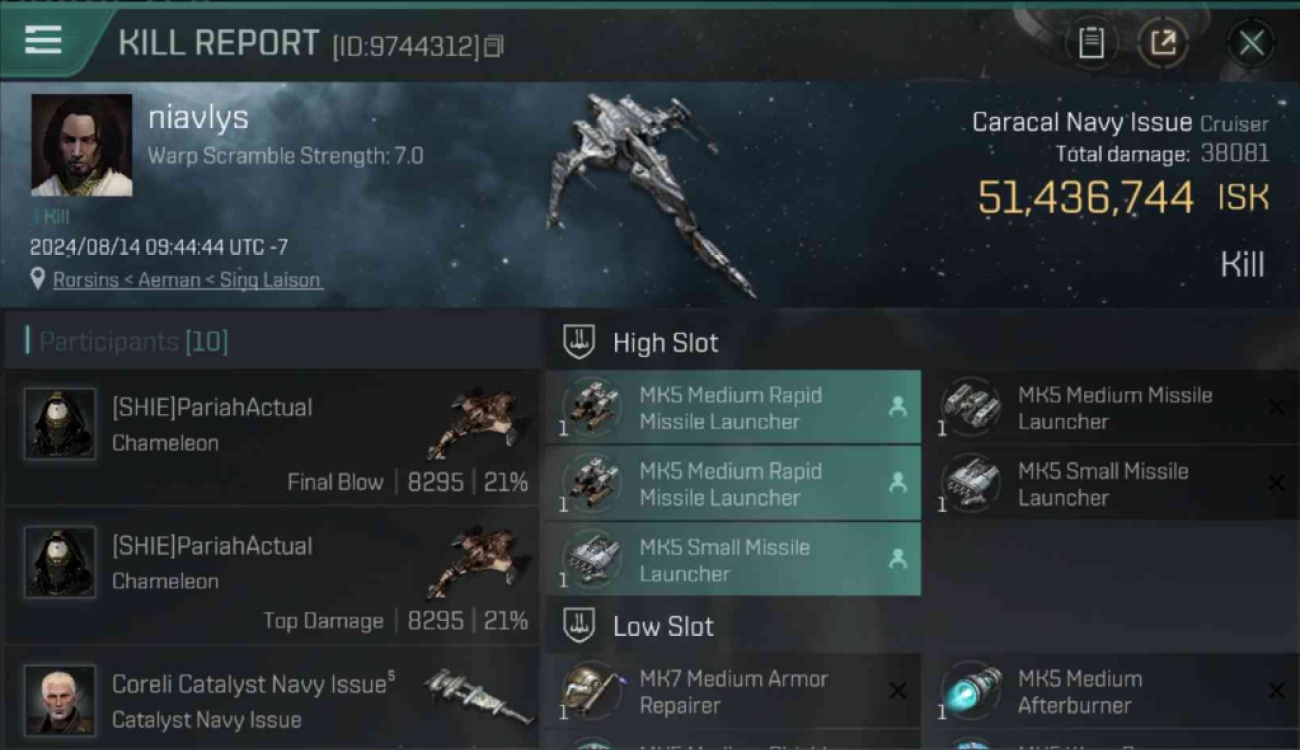Screen dimensions: 1300x750
Task: Click the share export icon
Action: pyautogui.click(x=1163, y=43)
